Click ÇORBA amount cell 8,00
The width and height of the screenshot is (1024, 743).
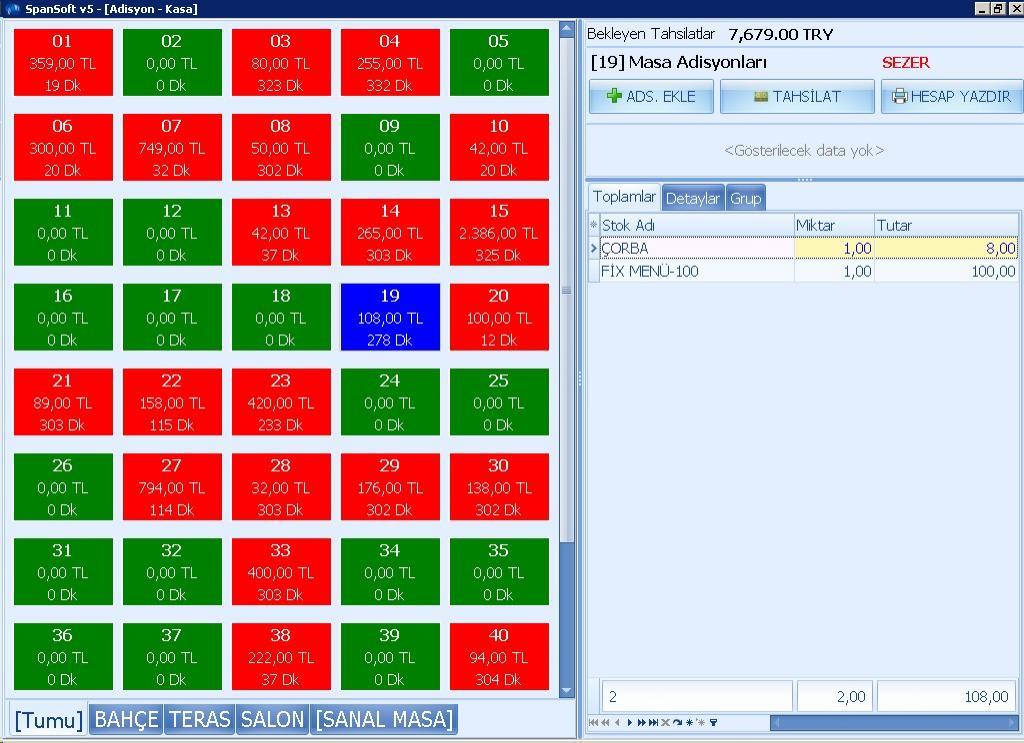coord(946,248)
